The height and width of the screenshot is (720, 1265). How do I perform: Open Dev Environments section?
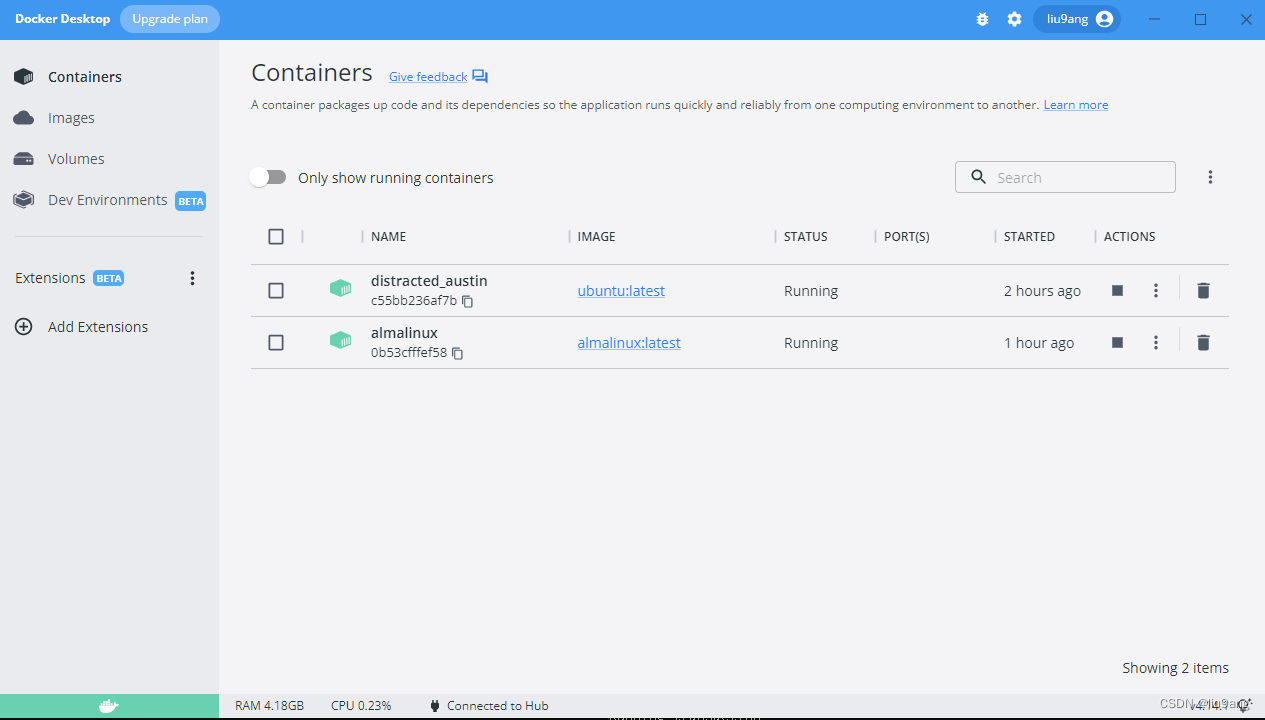[x=108, y=200]
